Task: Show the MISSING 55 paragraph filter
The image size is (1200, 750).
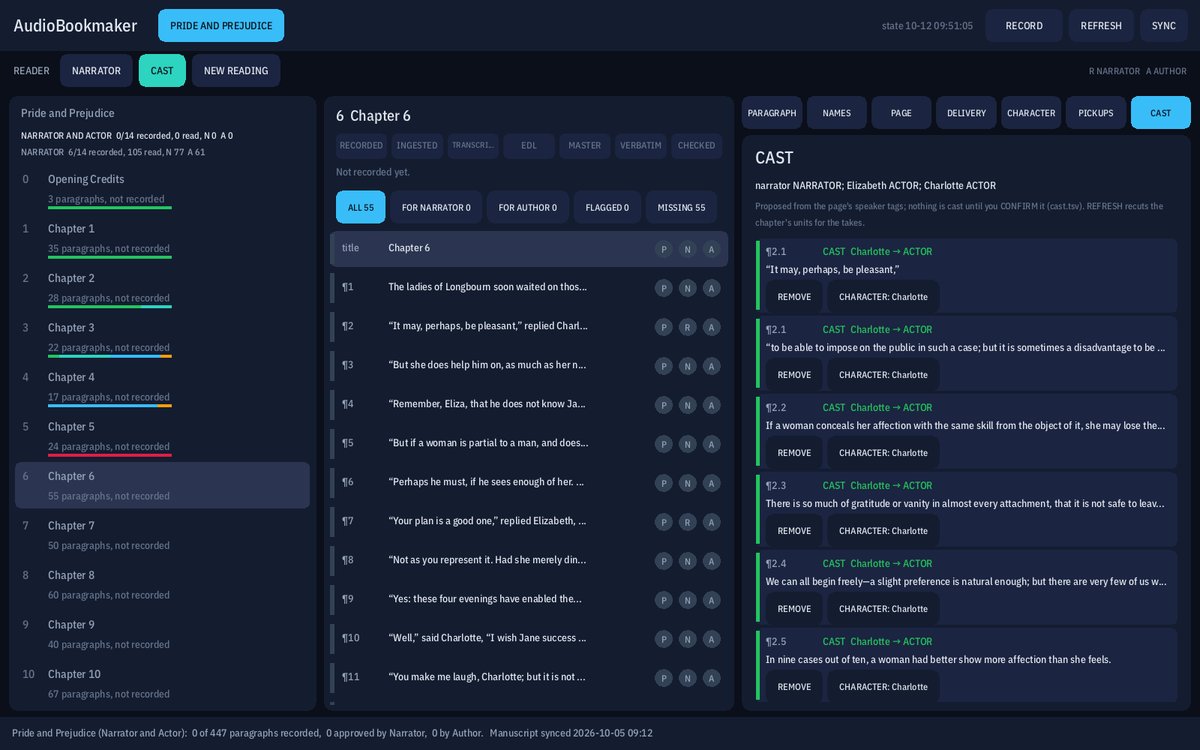Action: coord(681,208)
